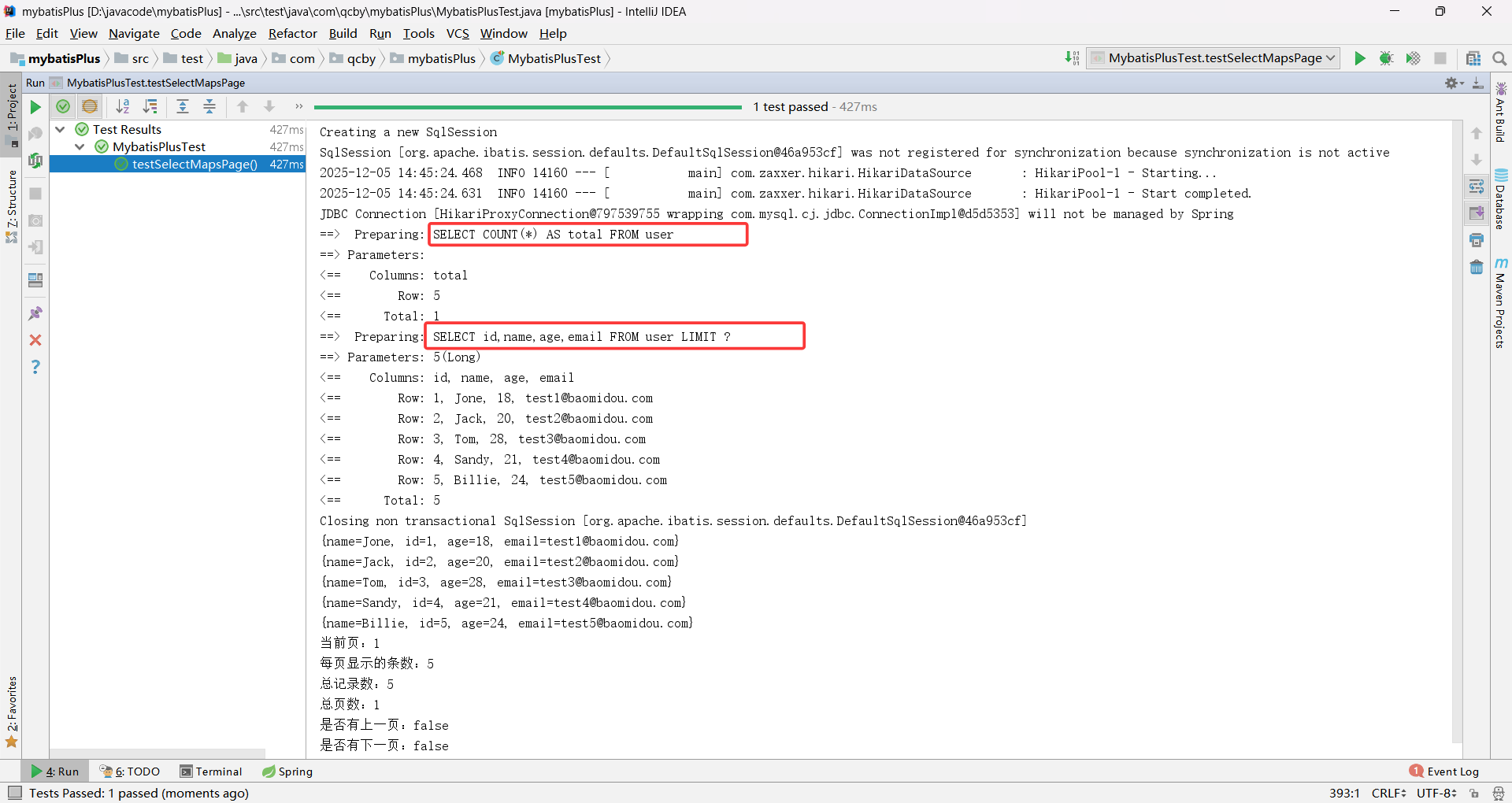Hide the Run tool window
The width and height of the screenshot is (1512, 803).
pyautogui.click(x=1478, y=83)
